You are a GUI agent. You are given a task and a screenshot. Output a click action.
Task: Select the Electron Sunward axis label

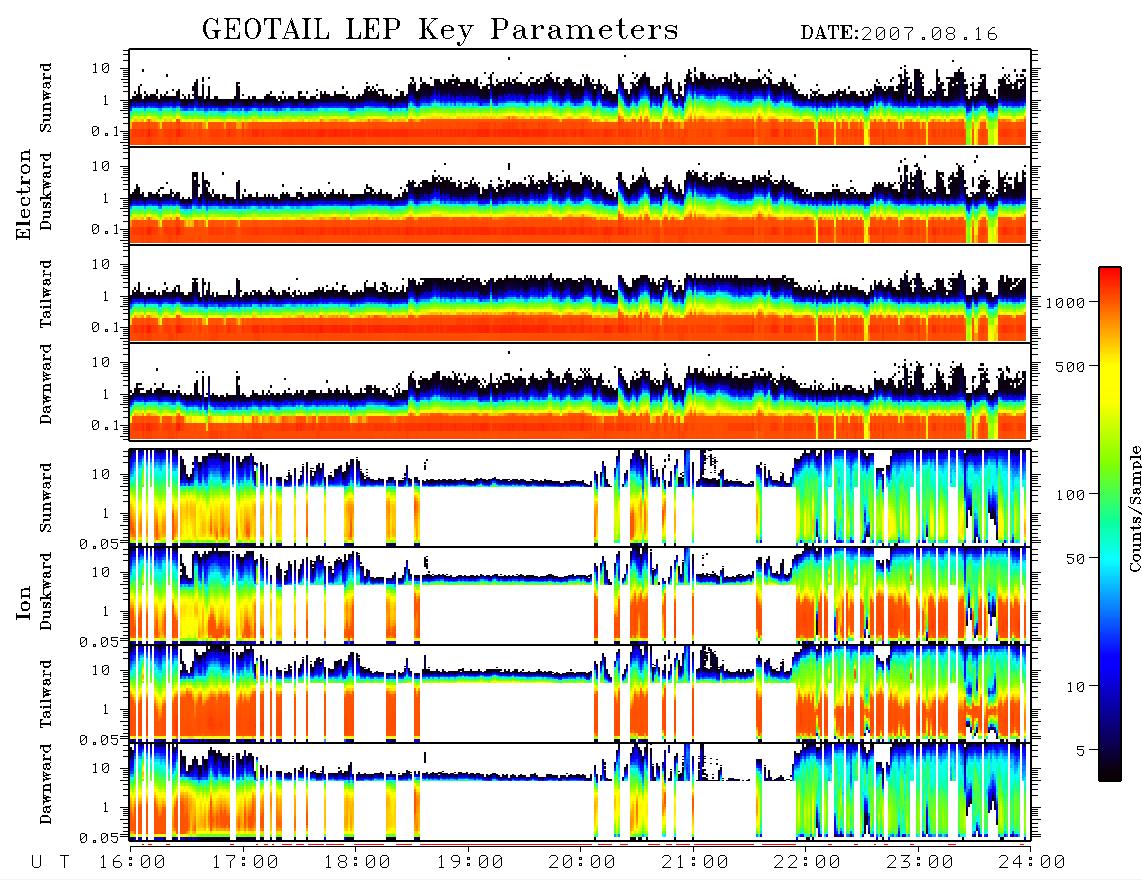pyautogui.click(x=46, y=98)
